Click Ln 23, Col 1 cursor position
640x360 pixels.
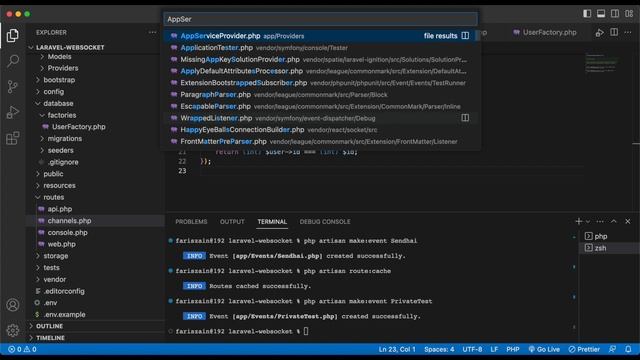(x=397, y=349)
